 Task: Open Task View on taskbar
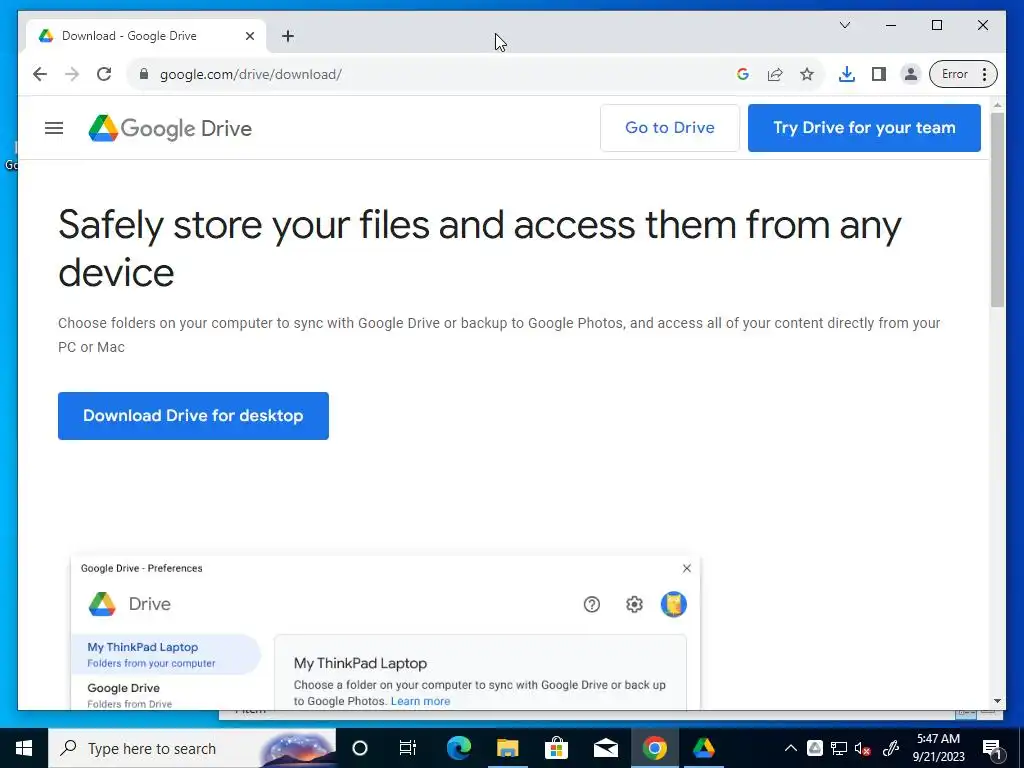(408, 748)
